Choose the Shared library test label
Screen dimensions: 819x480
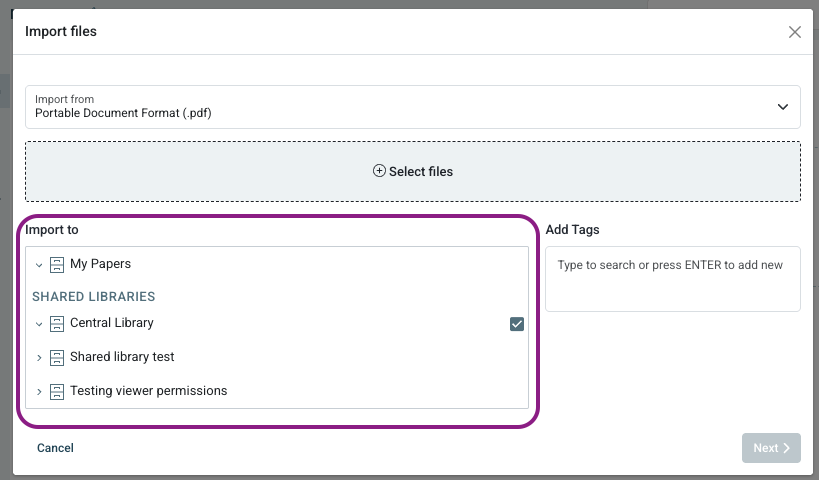122,358
